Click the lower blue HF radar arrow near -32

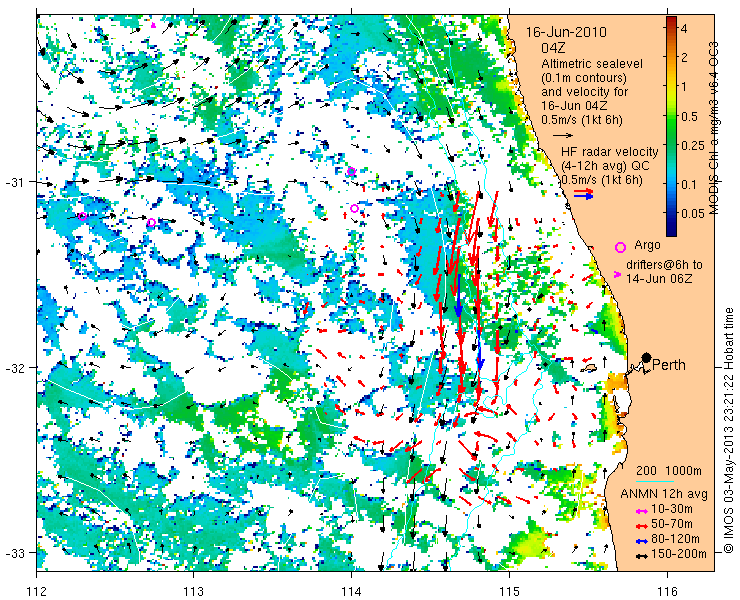click(480, 350)
